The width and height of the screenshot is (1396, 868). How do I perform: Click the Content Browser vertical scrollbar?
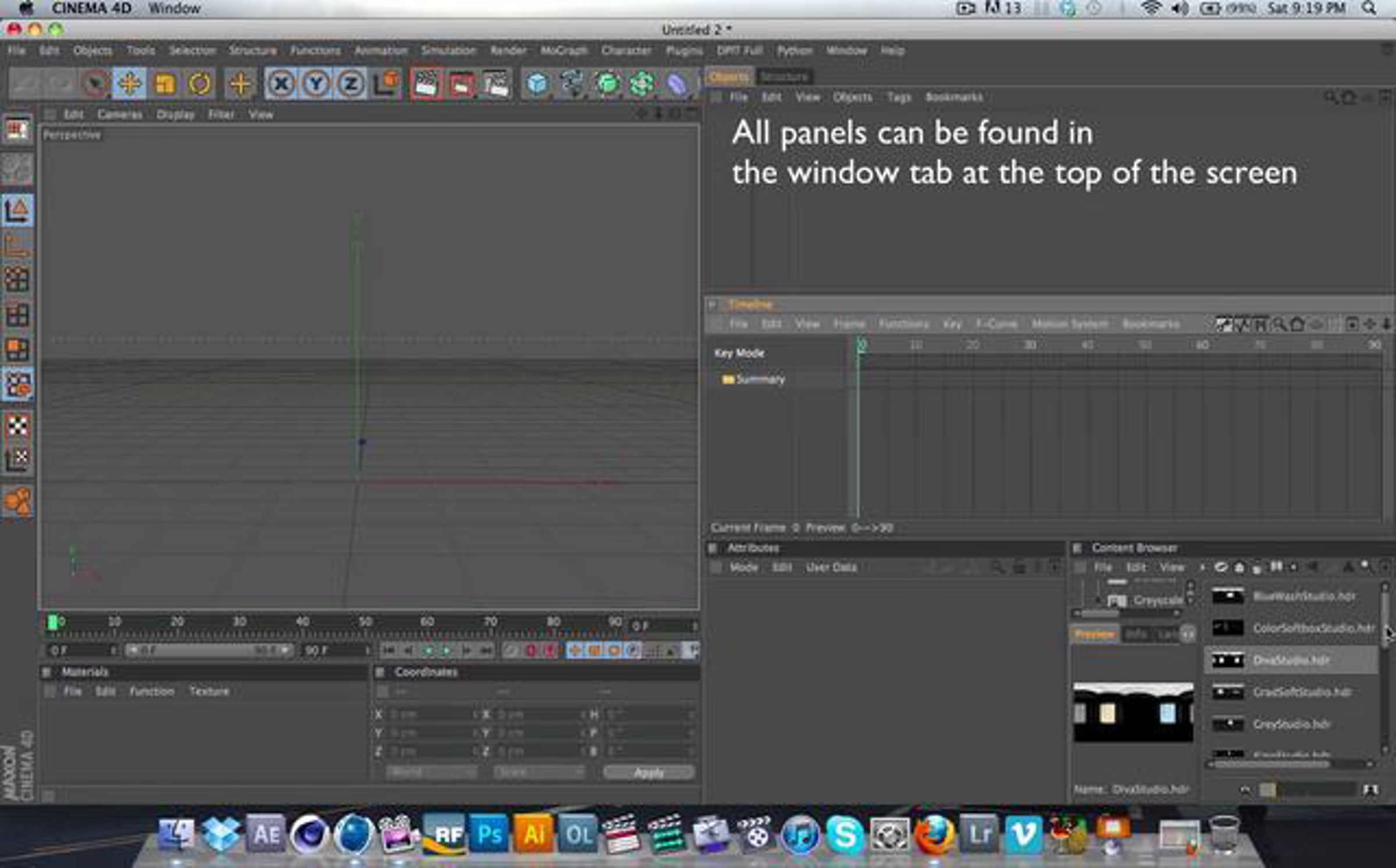pyautogui.click(x=1386, y=669)
